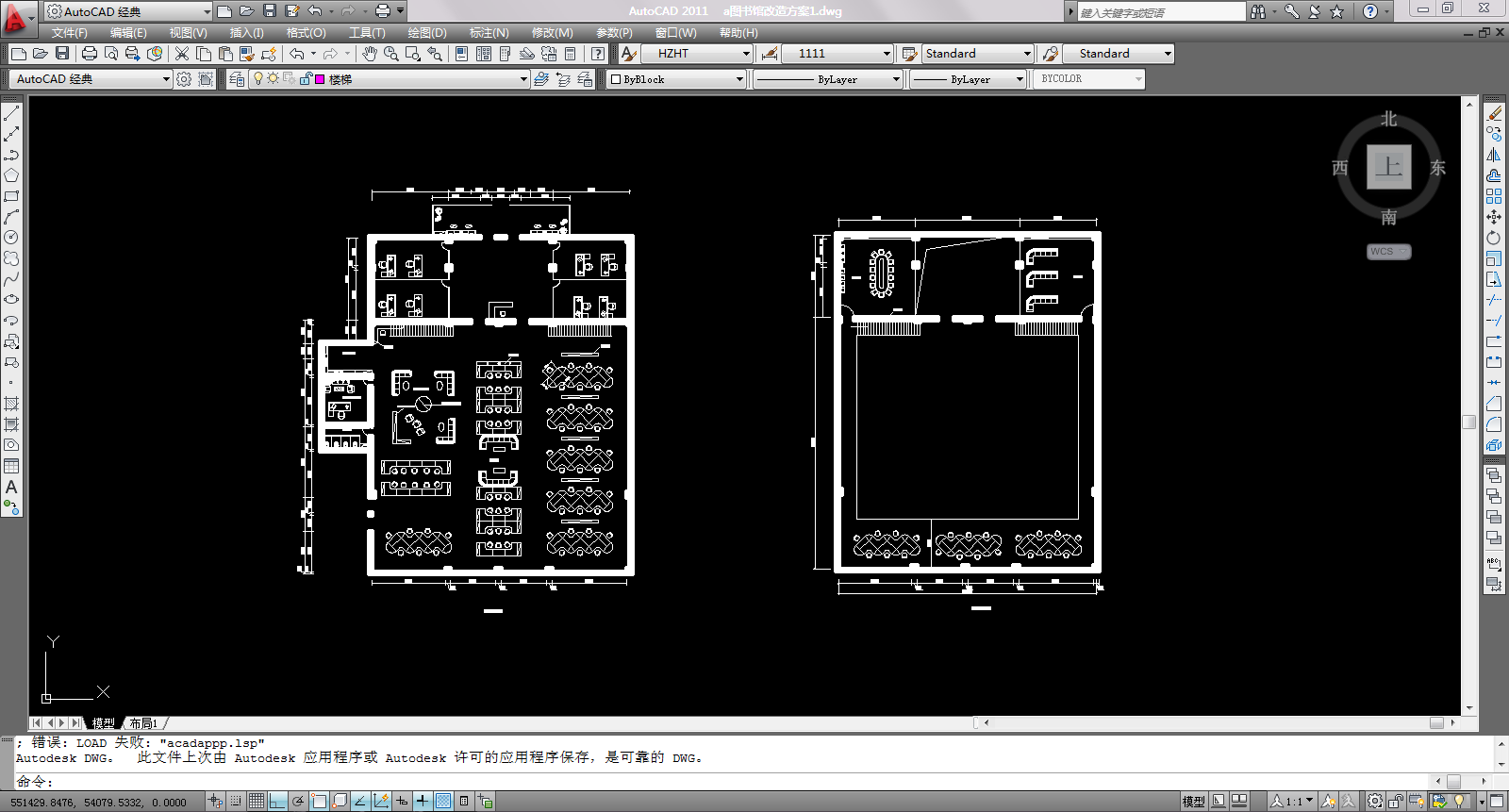Viewport: 1509px width, 812px height.
Task: Open the Layer Properties Manager icon
Action: pos(237,79)
